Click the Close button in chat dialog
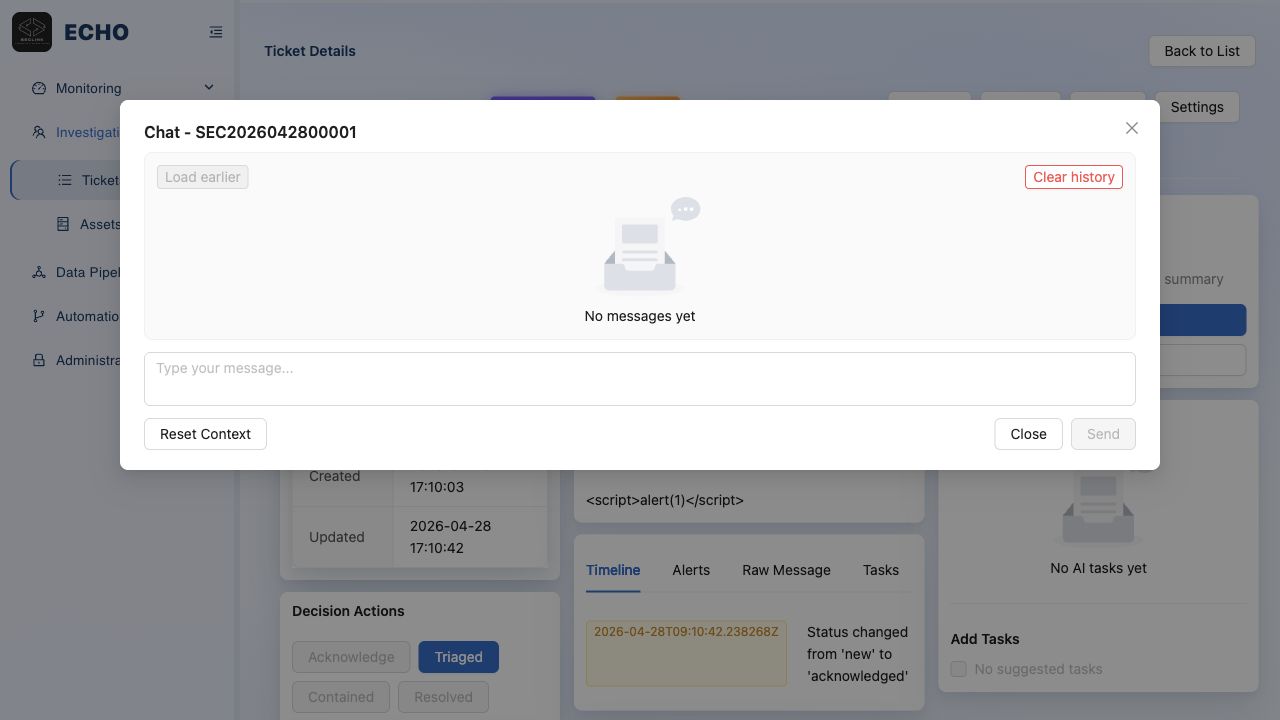1280x720 pixels. tap(1028, 434)
